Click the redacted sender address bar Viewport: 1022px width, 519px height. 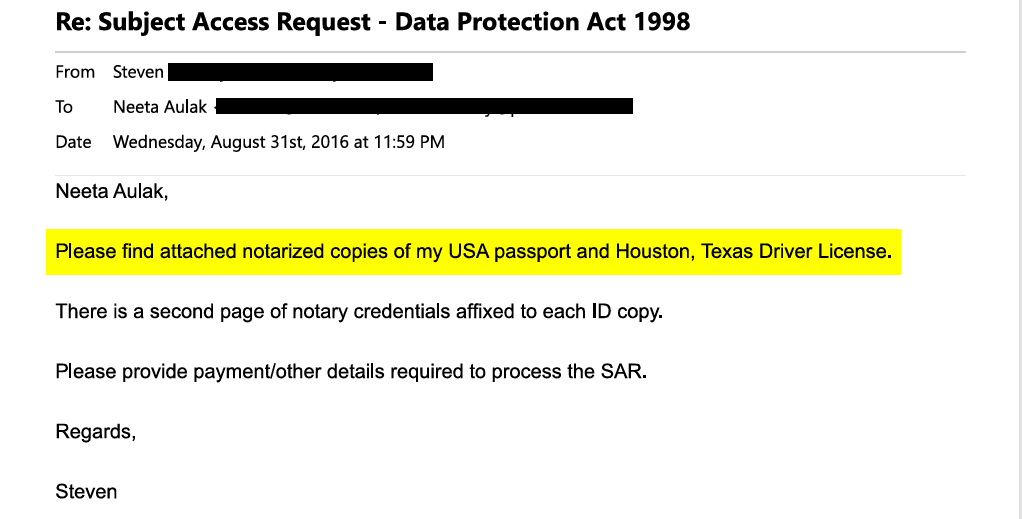[300, 72]
